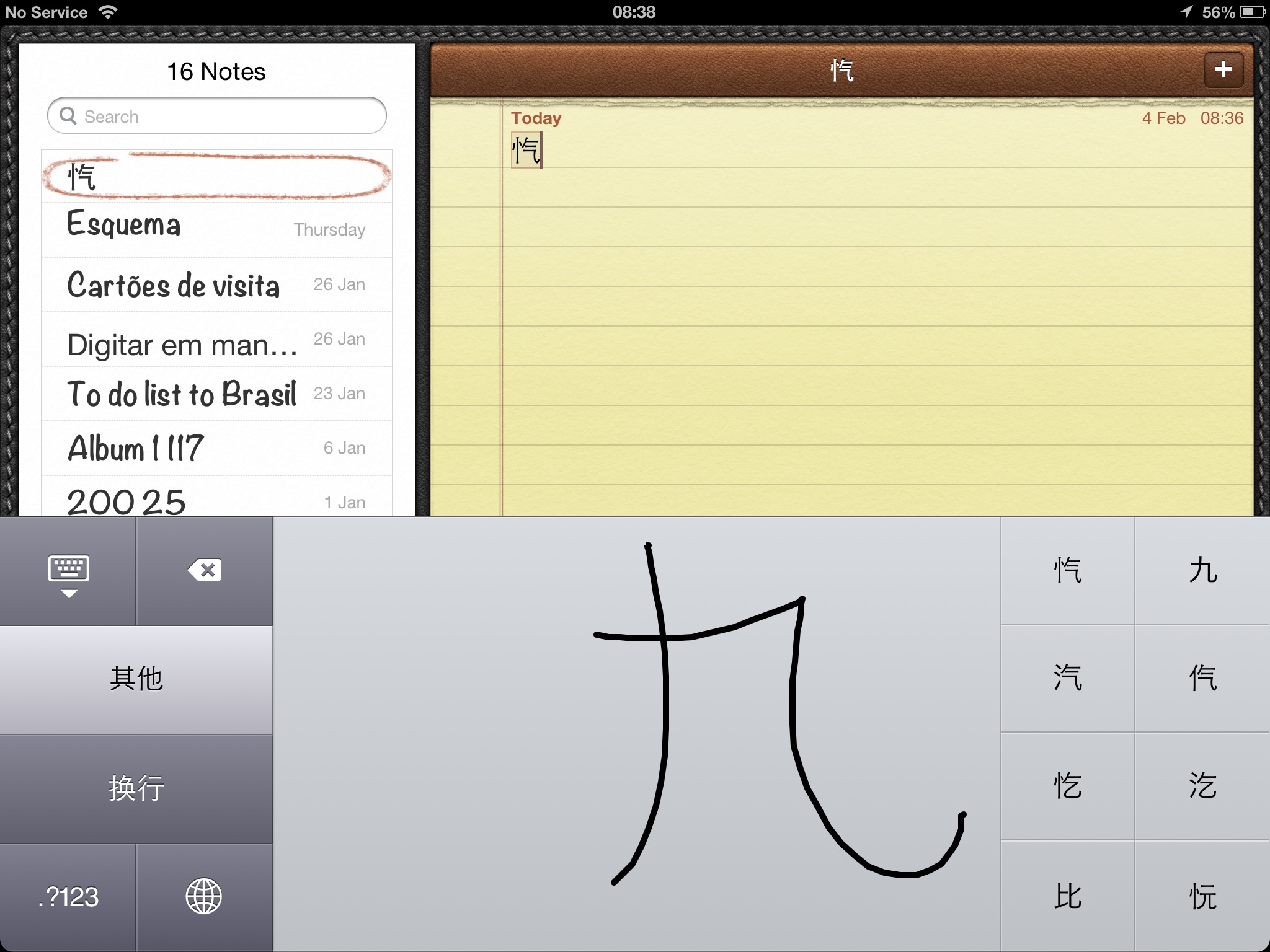
Task: Open the Cartões de visita note
Action: pos(216,285)
